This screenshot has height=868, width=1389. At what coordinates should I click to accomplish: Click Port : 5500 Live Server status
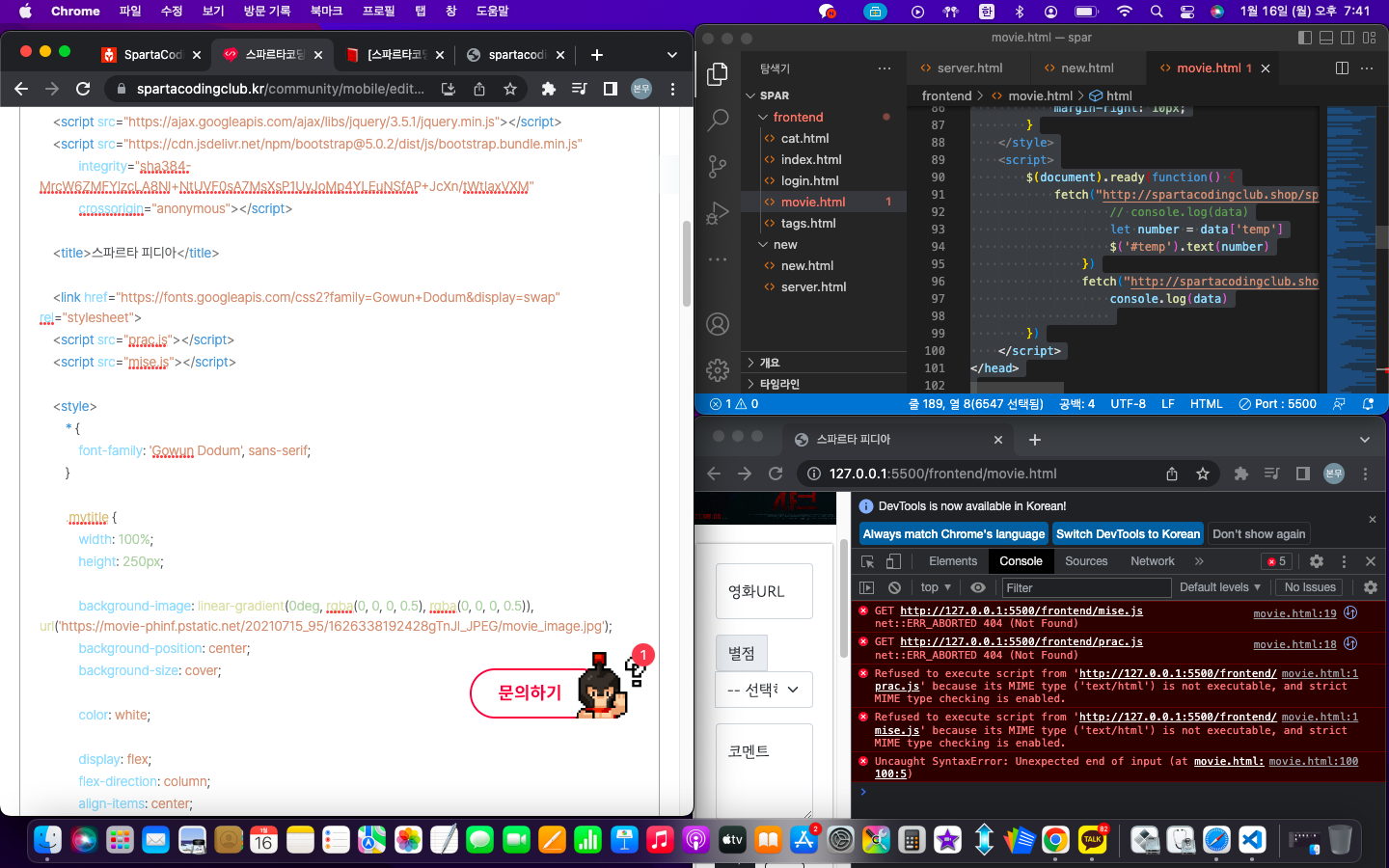click(x=1277, y=404)
